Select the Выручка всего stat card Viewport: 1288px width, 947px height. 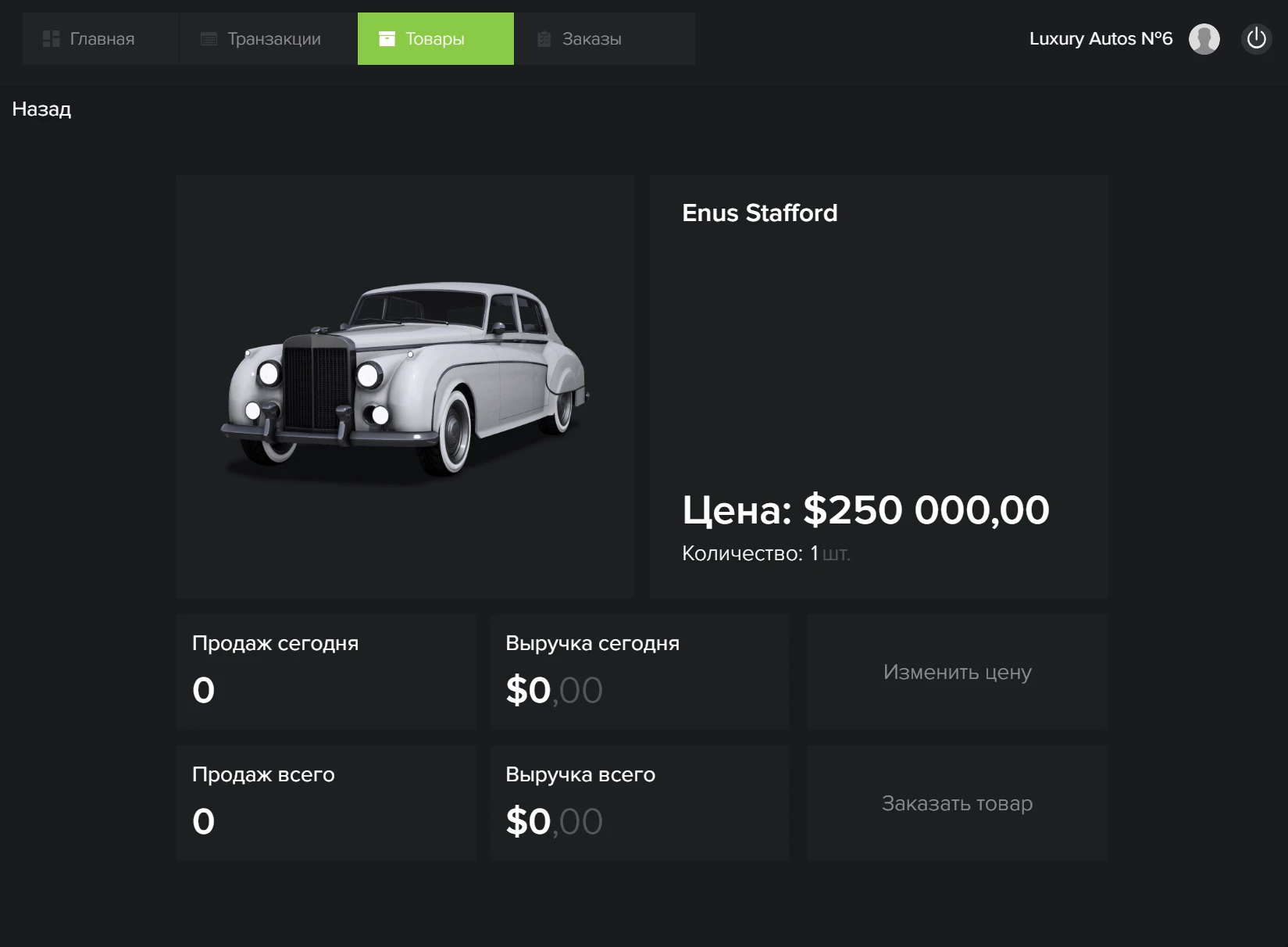639,802
